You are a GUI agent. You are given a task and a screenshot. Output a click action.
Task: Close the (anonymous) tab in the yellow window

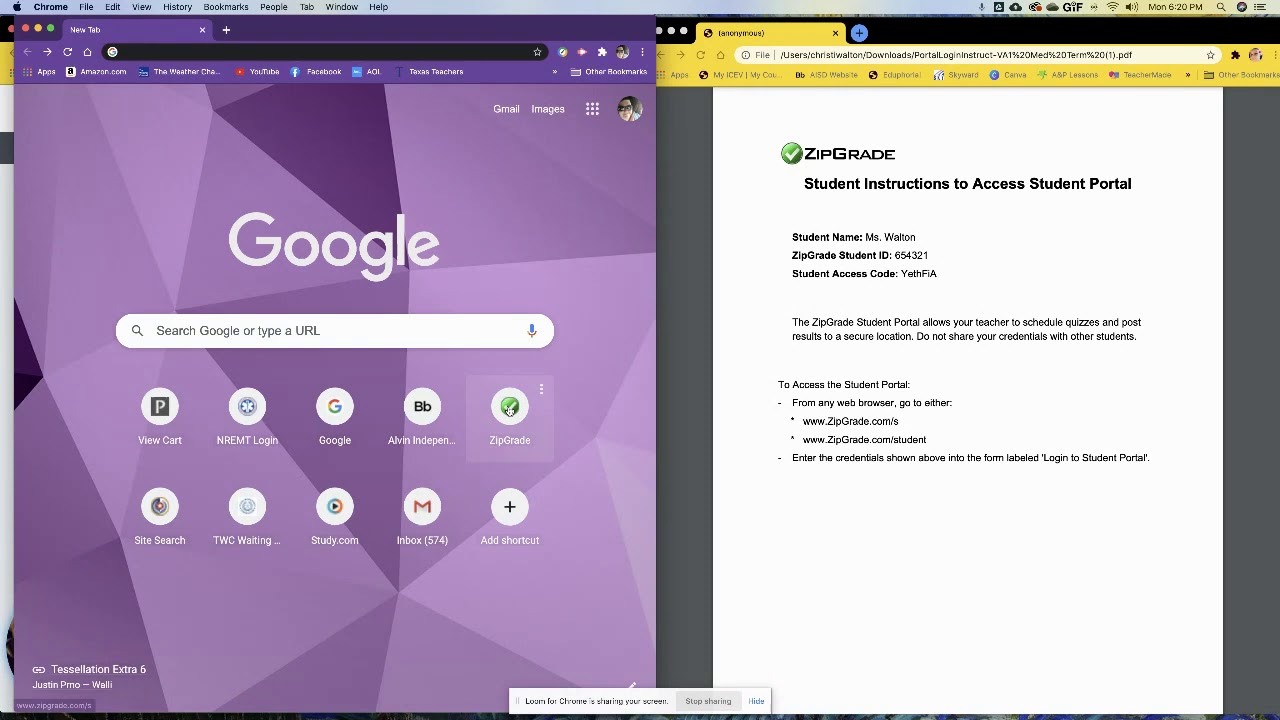835,33
